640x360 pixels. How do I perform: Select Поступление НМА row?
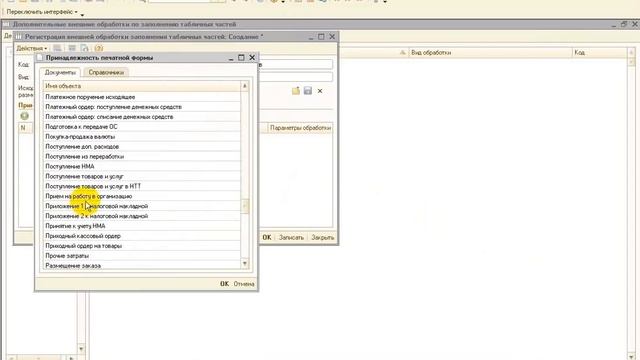pyautogui.click(x=142, y=167)
